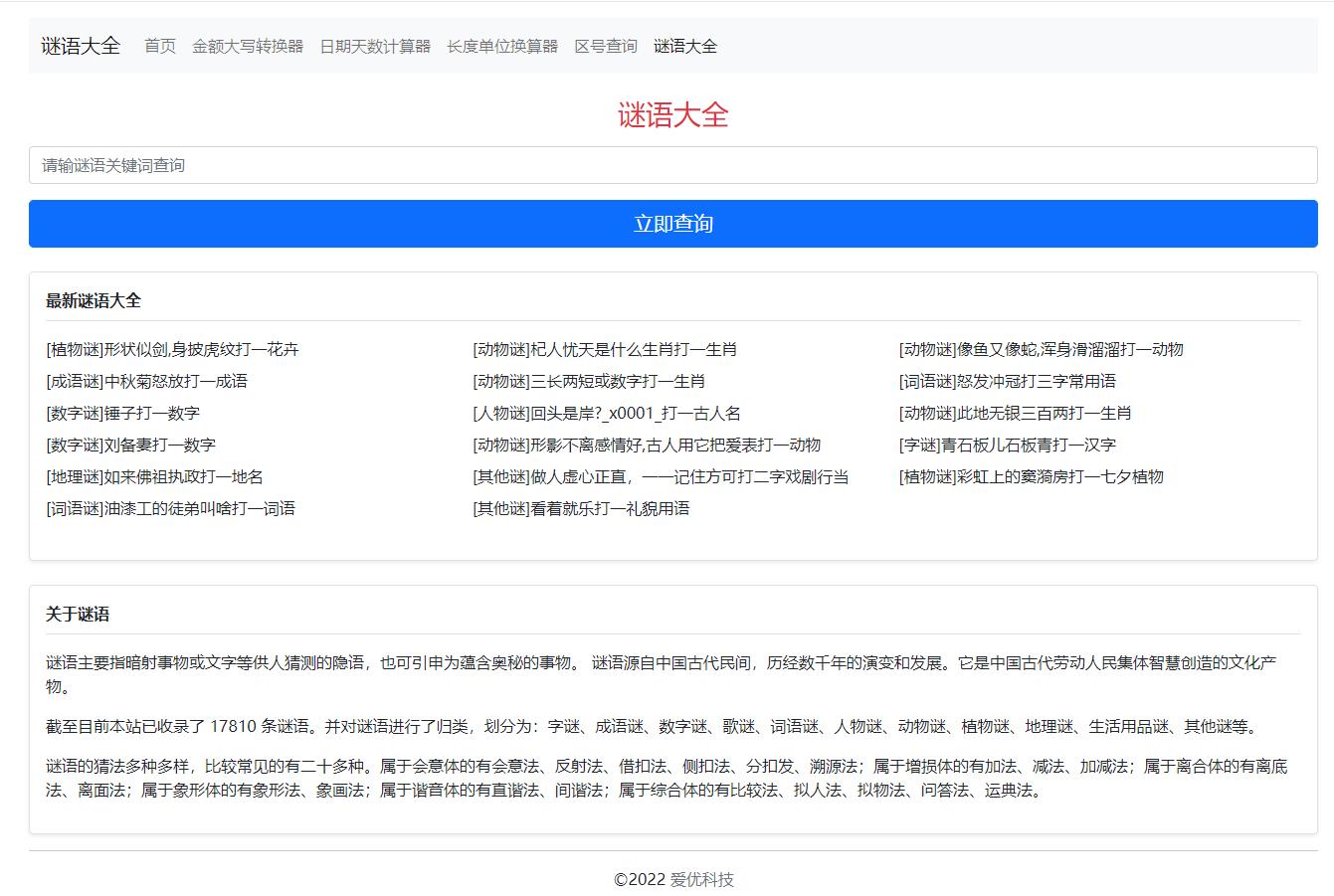Select riddle 像鱼又像蛇,浑身滑溜溜打一动物
Image resolution: width=1334 pixels, height=896 pixels.
pos(1041,349)
